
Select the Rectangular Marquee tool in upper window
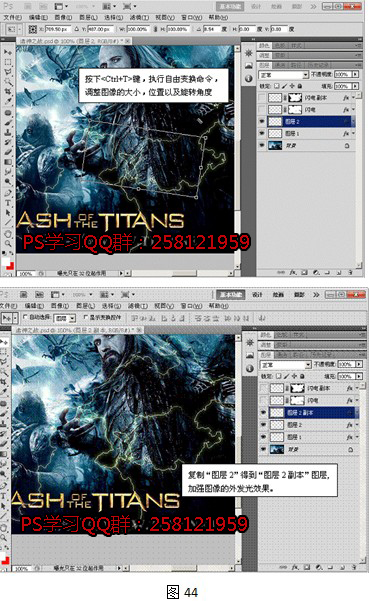[7, 62]
